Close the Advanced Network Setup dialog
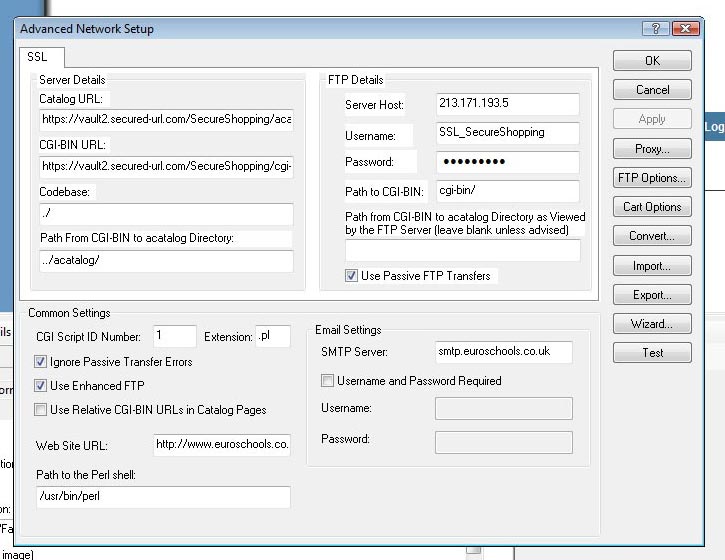Image resolution: width=725 pixels, height=560 pixels. [x=685, y=29]
